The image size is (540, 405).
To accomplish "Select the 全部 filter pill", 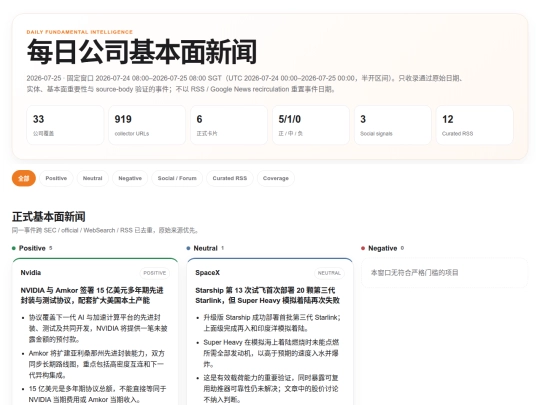I will [x=24, y=178].
